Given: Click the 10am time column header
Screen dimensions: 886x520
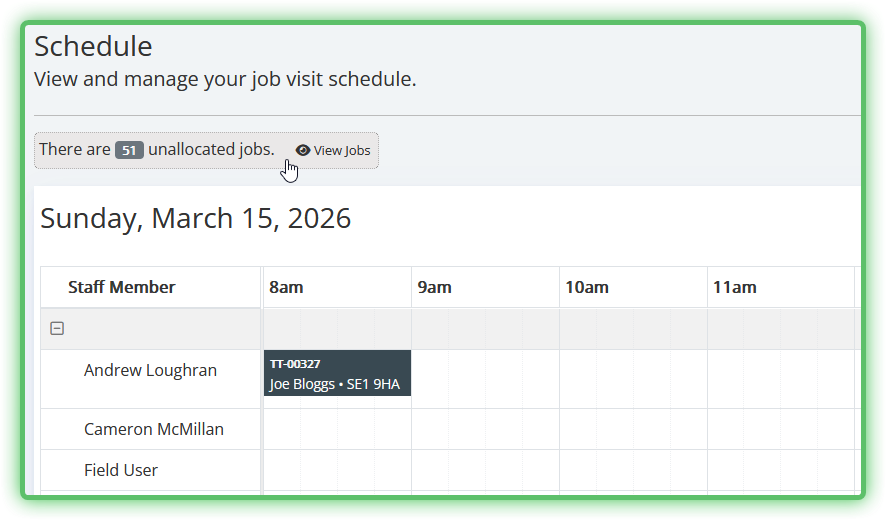Looking at the screenshot, I should click(586, 287).
